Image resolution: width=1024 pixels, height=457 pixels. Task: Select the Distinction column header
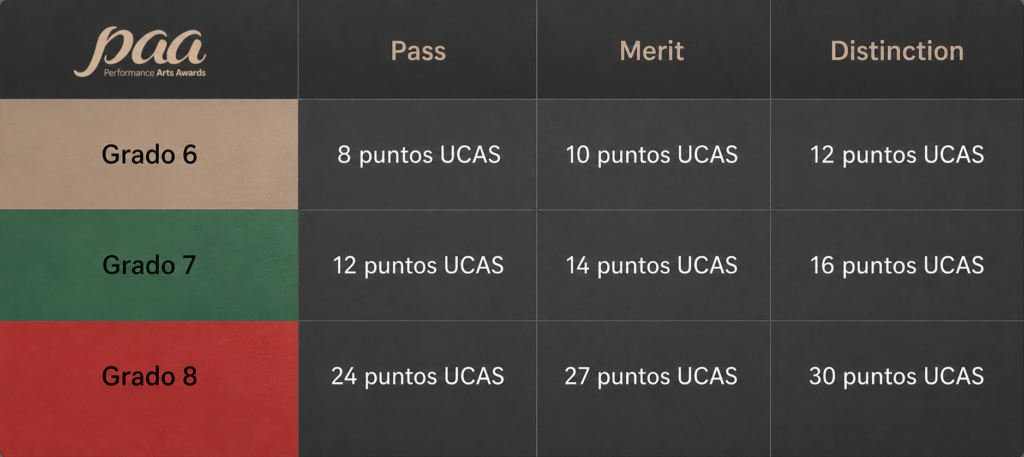click(897, 51)
